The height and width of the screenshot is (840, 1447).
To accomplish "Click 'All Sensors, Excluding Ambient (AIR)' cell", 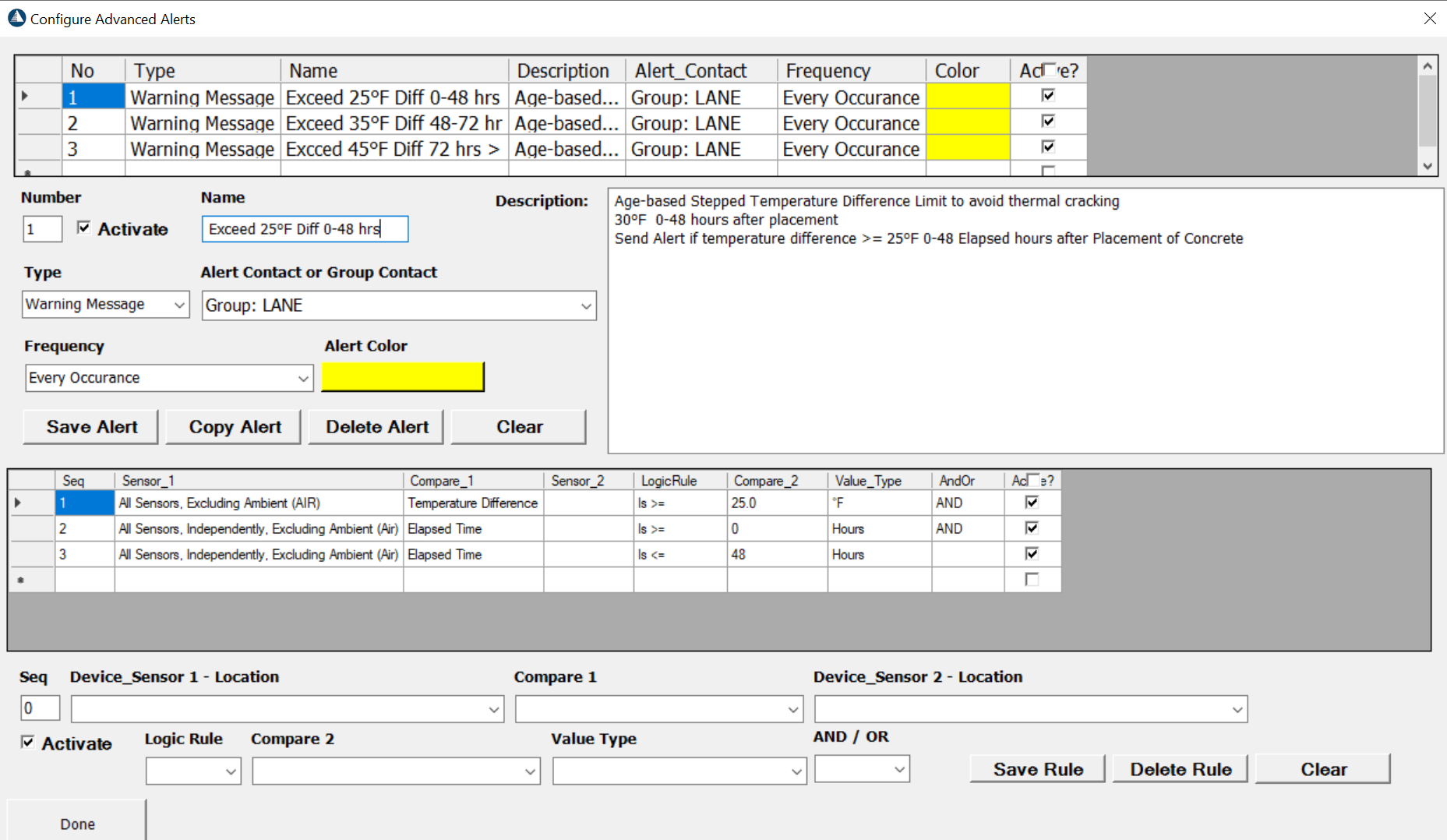I will point(259,503).
